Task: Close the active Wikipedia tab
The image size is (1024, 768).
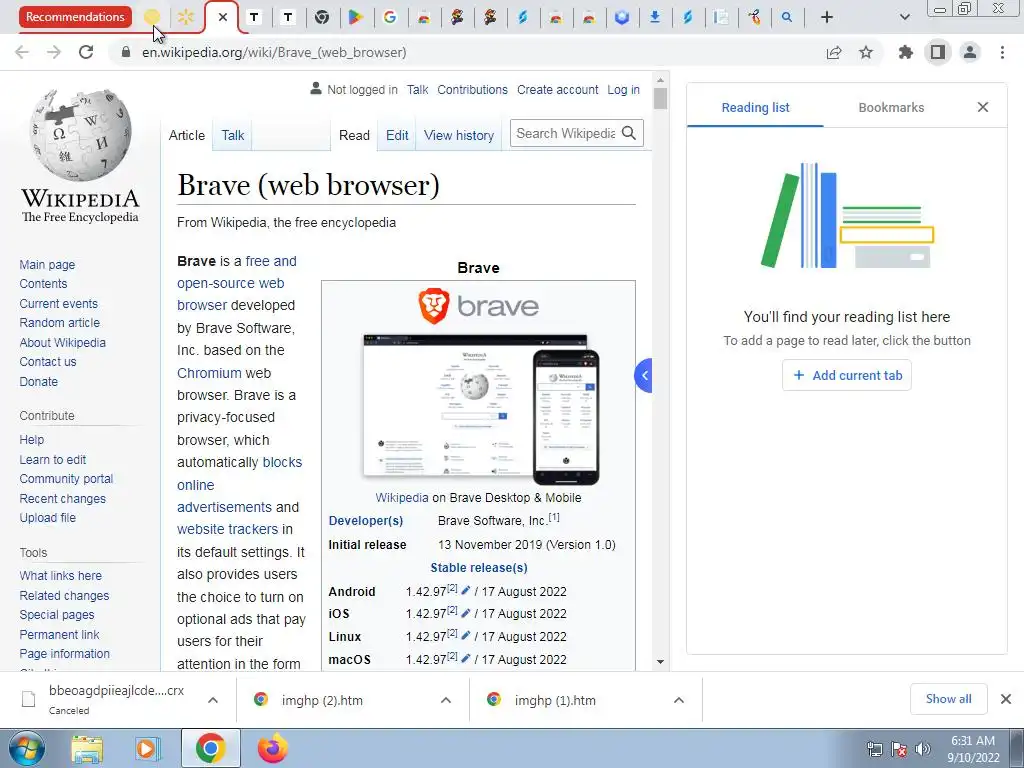Action: click(x=223, y=17)
